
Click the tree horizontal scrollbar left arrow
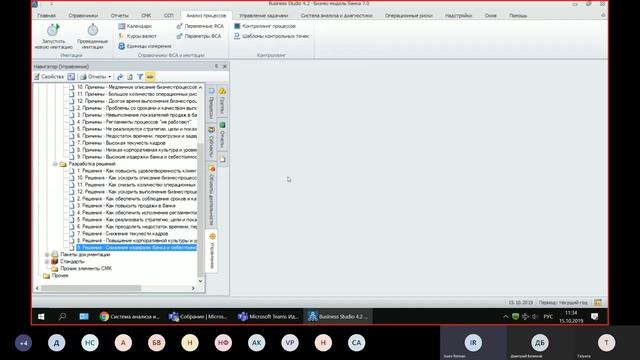[37, 288]
